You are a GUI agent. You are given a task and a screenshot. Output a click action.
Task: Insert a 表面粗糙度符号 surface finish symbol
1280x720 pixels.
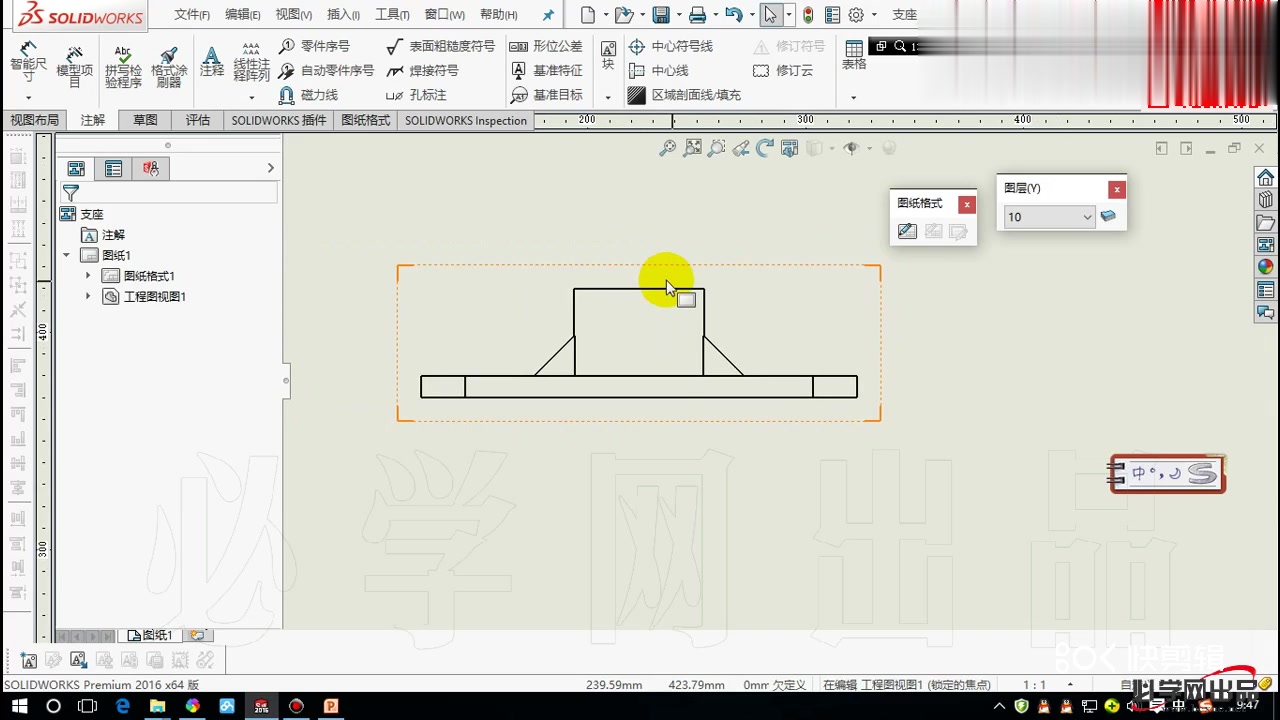pyautogui.click(x=440, y=46)
